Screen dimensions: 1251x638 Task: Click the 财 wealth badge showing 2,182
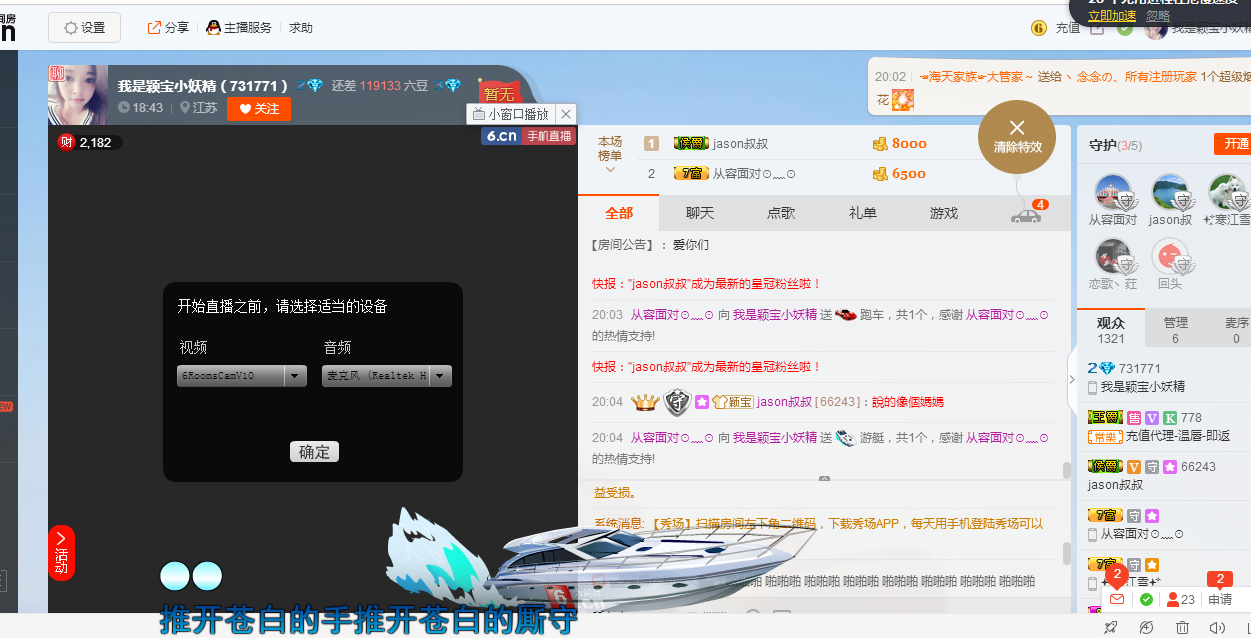click(x=66, y=142)
